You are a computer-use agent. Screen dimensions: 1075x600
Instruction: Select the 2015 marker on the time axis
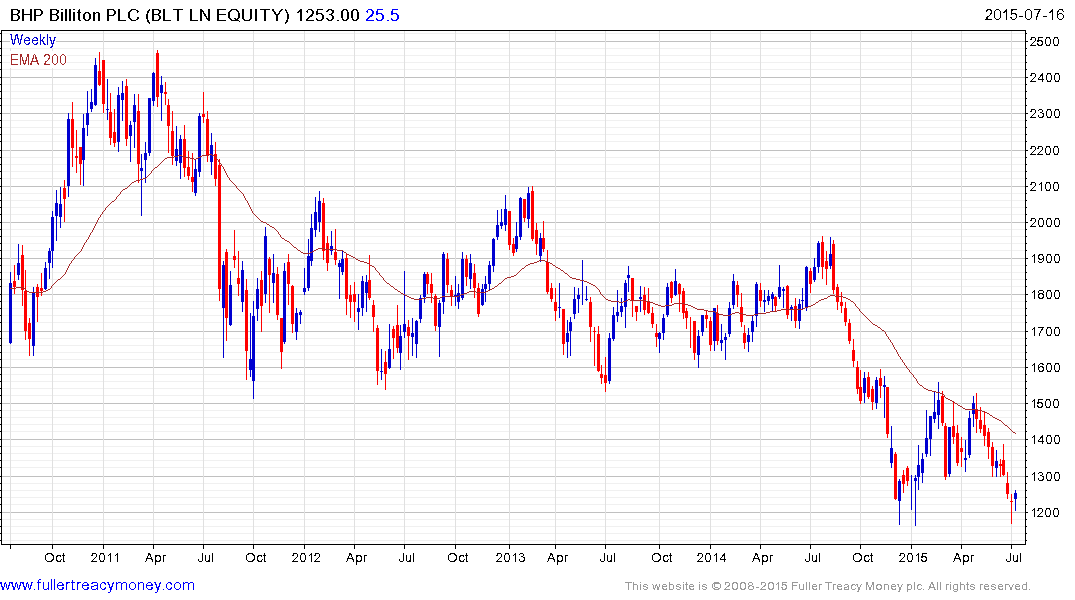click(x=912, y=557)
